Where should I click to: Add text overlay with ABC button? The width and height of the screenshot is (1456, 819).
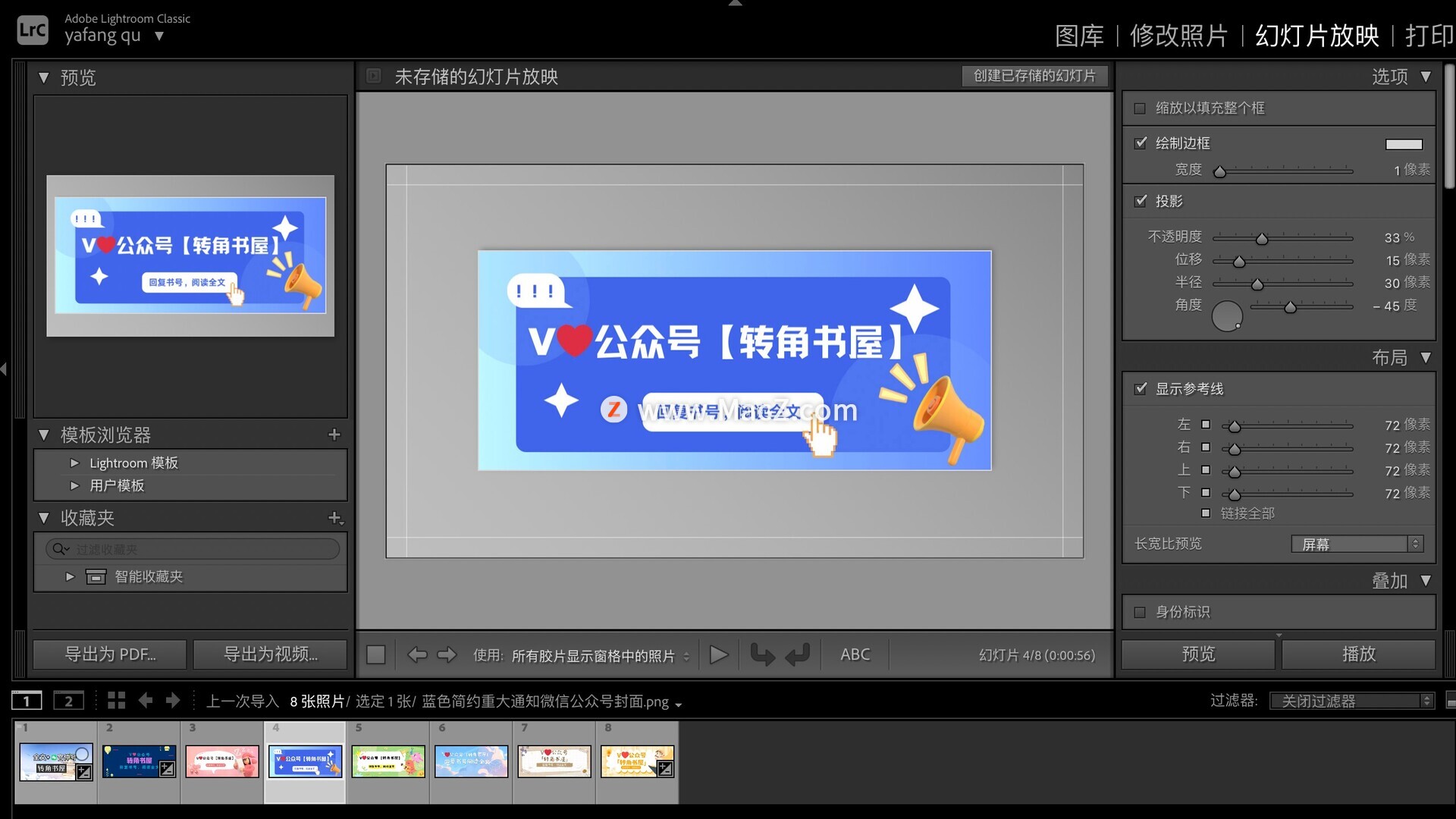855,654
